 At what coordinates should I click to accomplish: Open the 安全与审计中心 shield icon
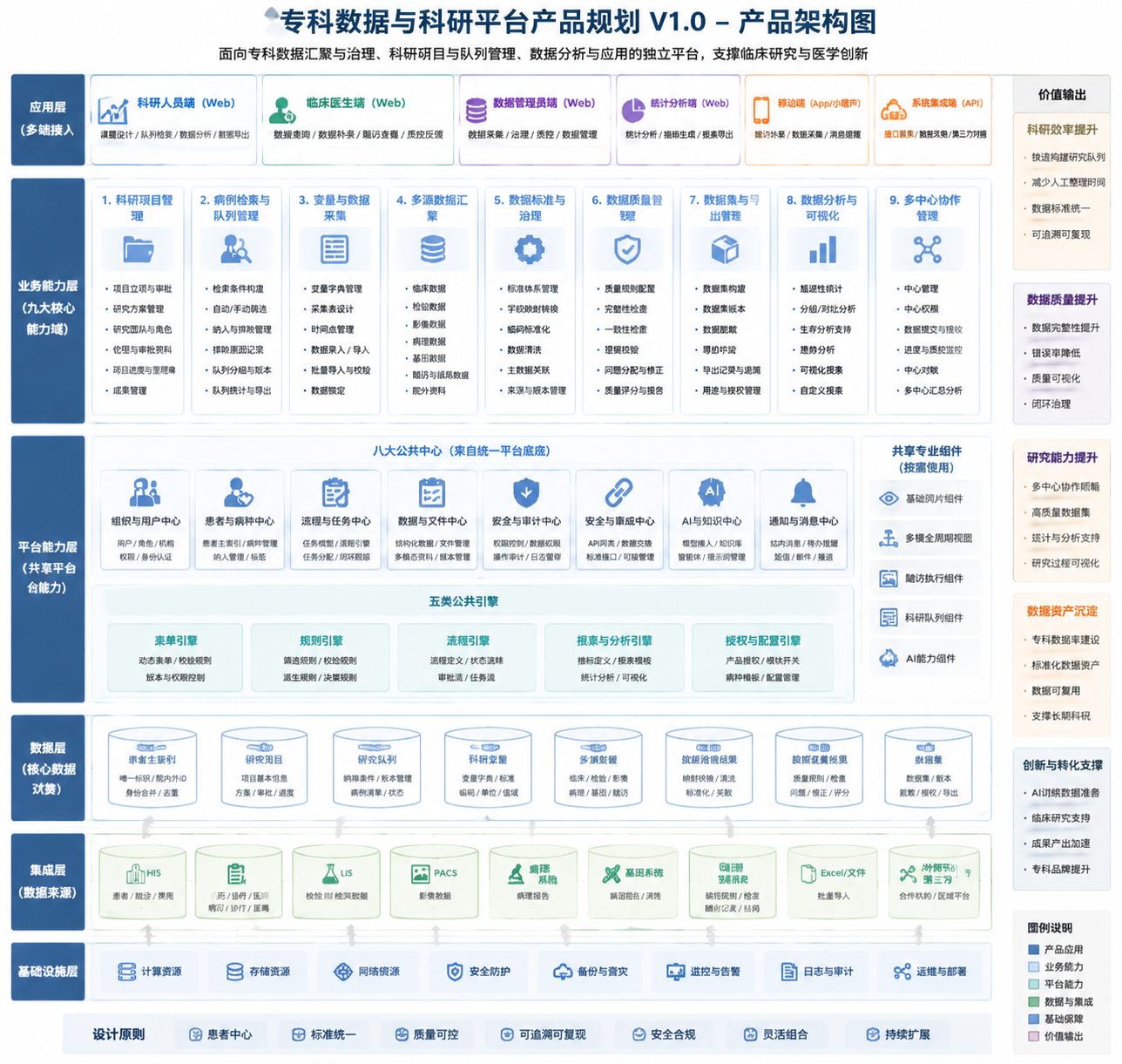525,492
